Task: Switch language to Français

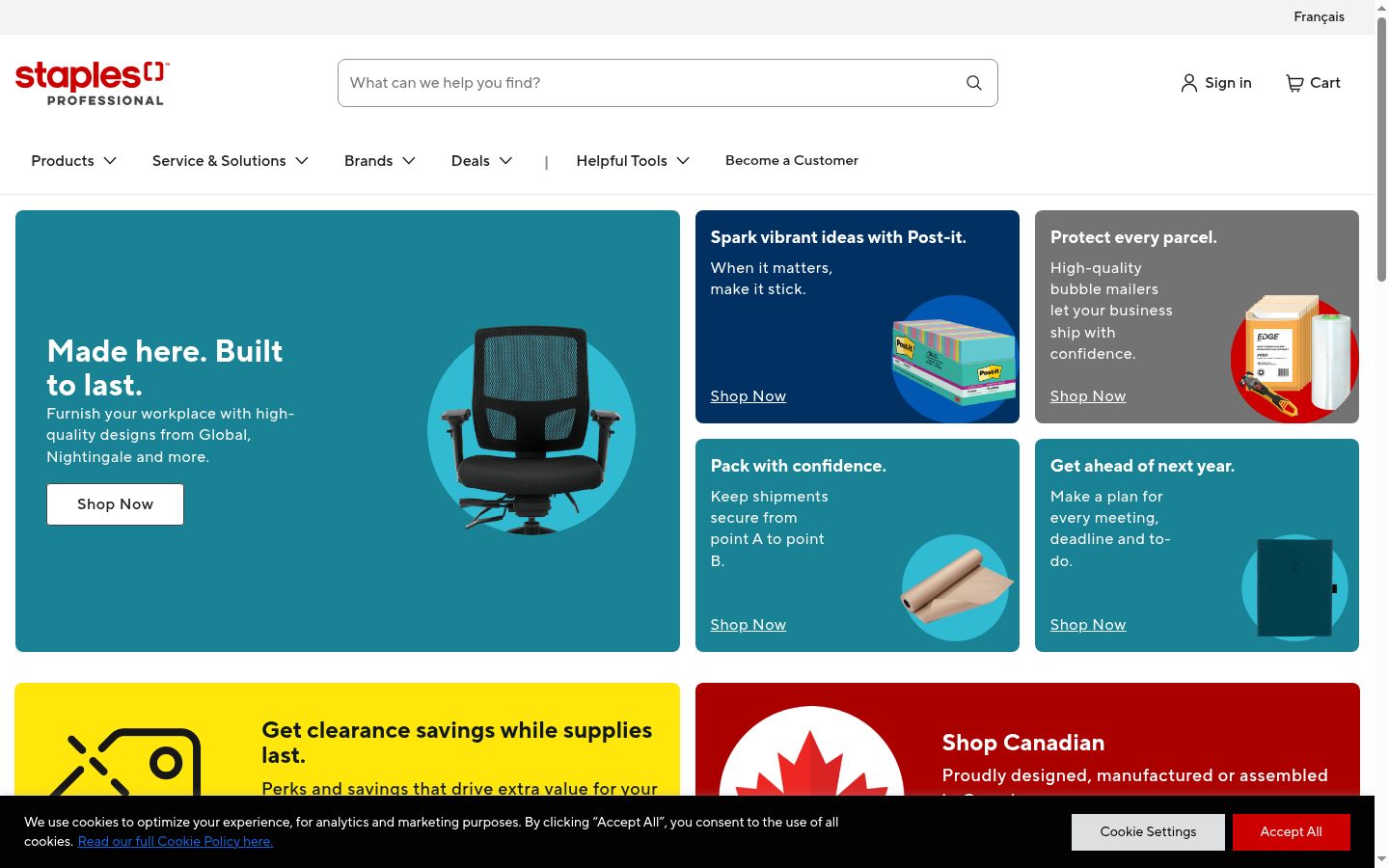Action: (x=1319, y=16)
